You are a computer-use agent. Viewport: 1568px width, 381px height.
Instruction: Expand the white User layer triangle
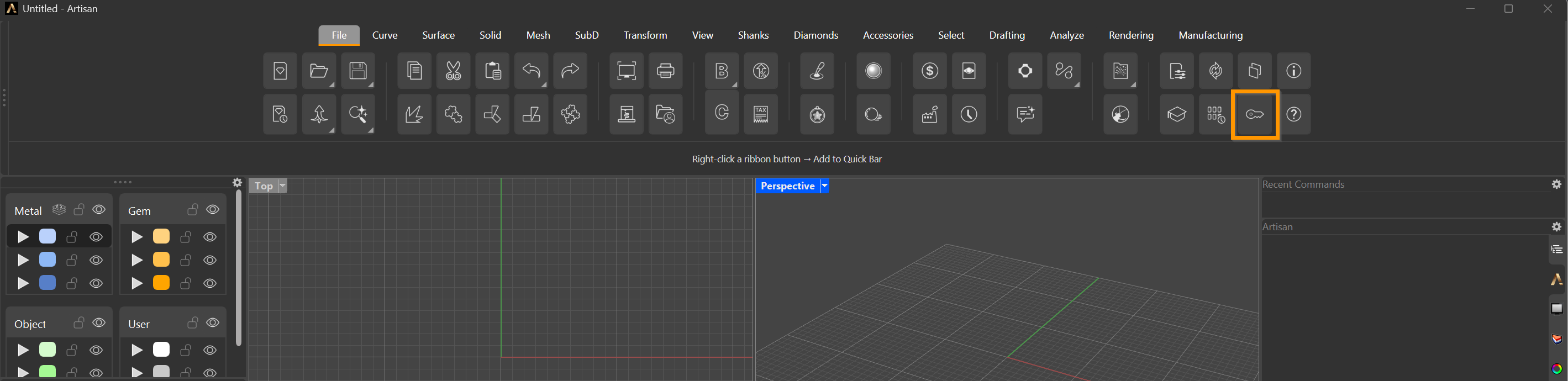pos(137,350)
